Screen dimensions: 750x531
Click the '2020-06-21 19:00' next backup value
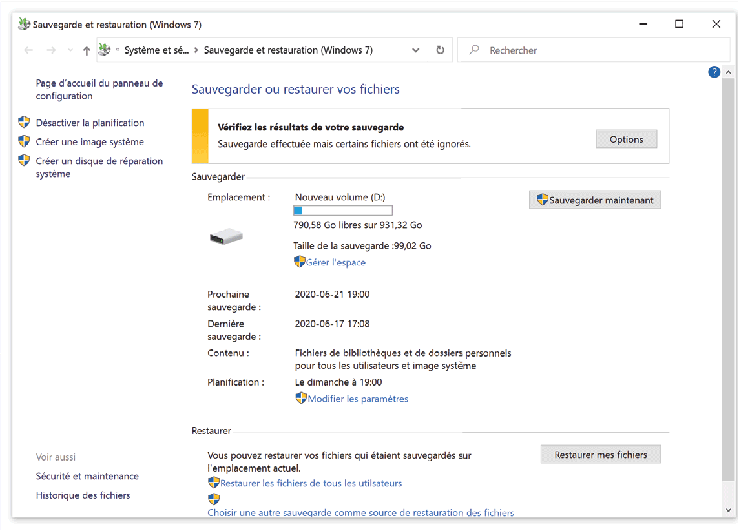pyautogui.click(x=332, y=294)
